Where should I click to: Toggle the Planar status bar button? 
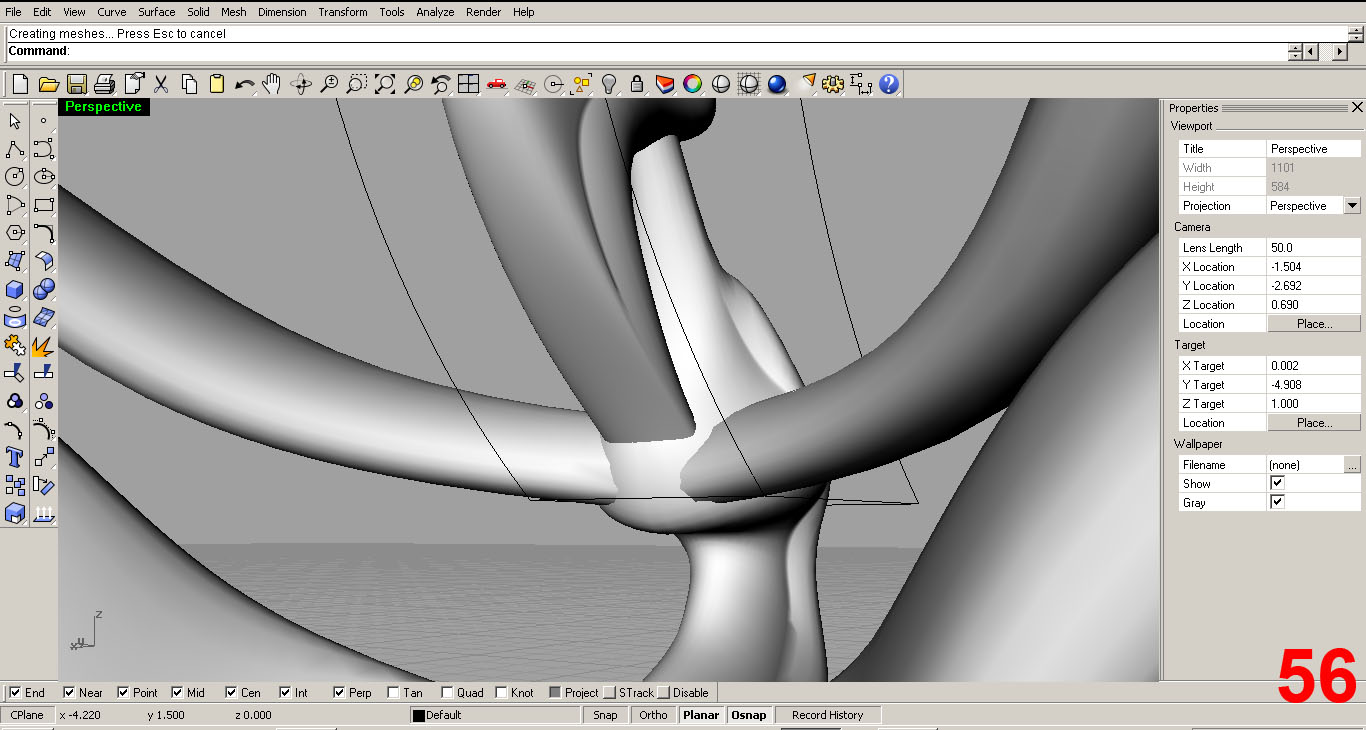[701, 715]
